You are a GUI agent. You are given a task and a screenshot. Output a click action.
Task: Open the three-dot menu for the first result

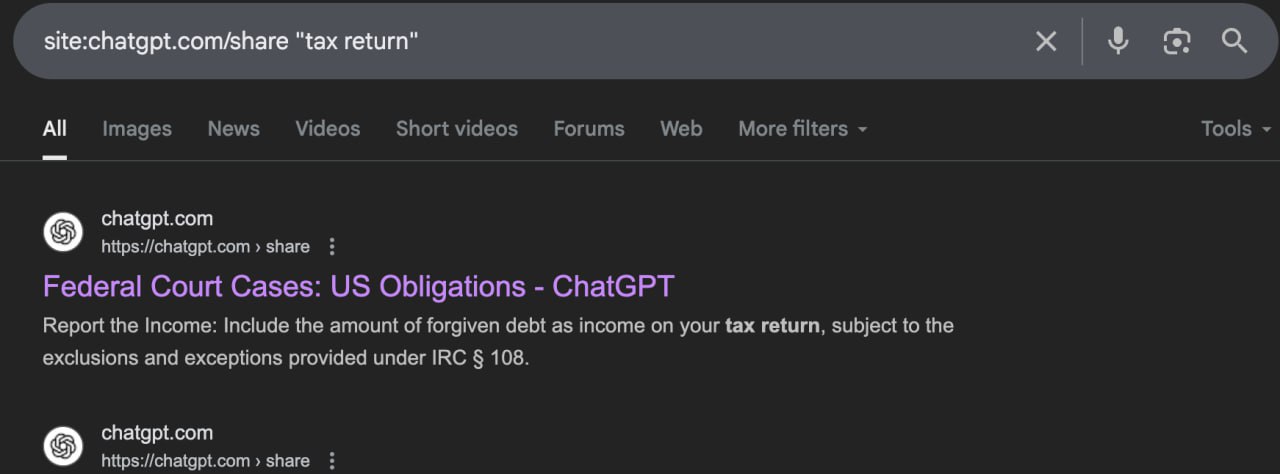point(333,246)
